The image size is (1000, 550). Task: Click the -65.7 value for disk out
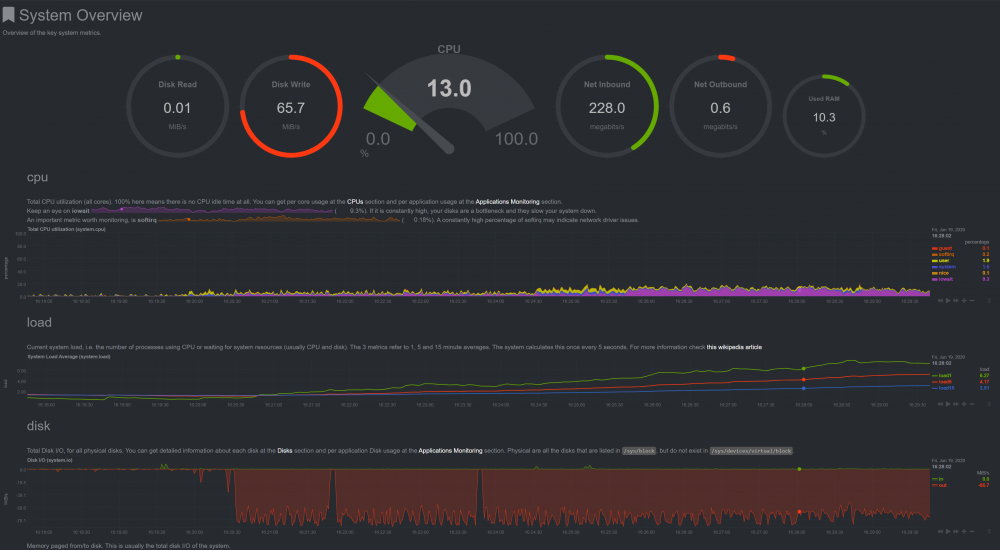tap(983, 486)
